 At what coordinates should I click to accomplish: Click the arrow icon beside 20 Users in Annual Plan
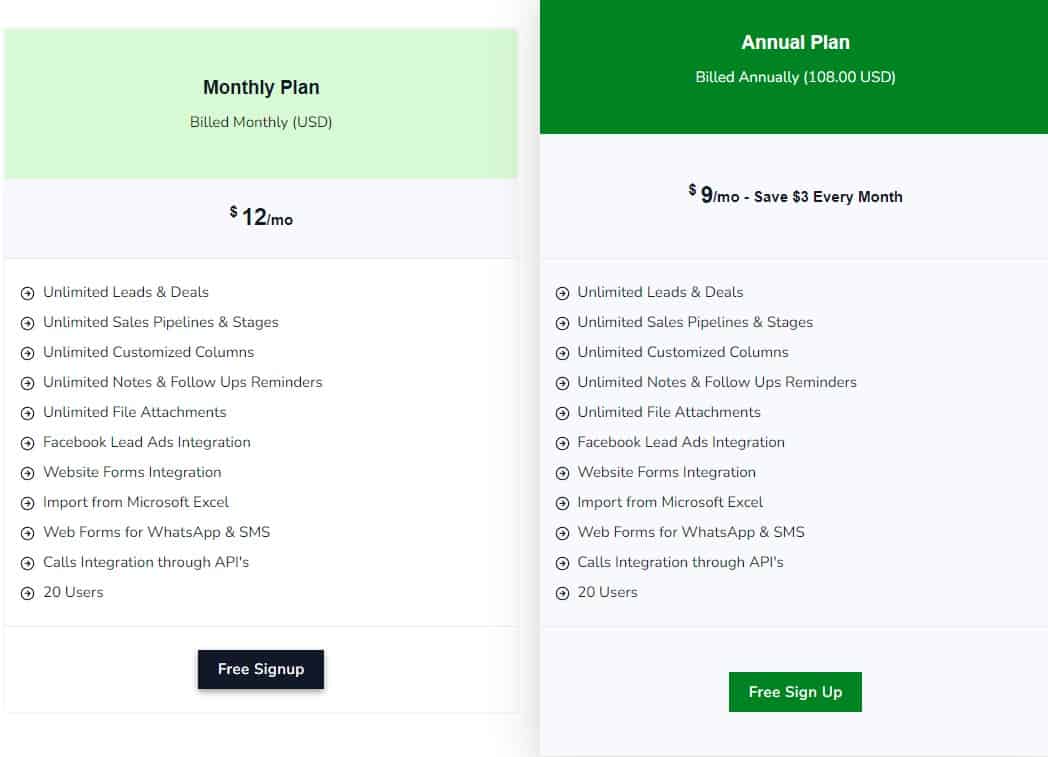click(562, 593)
